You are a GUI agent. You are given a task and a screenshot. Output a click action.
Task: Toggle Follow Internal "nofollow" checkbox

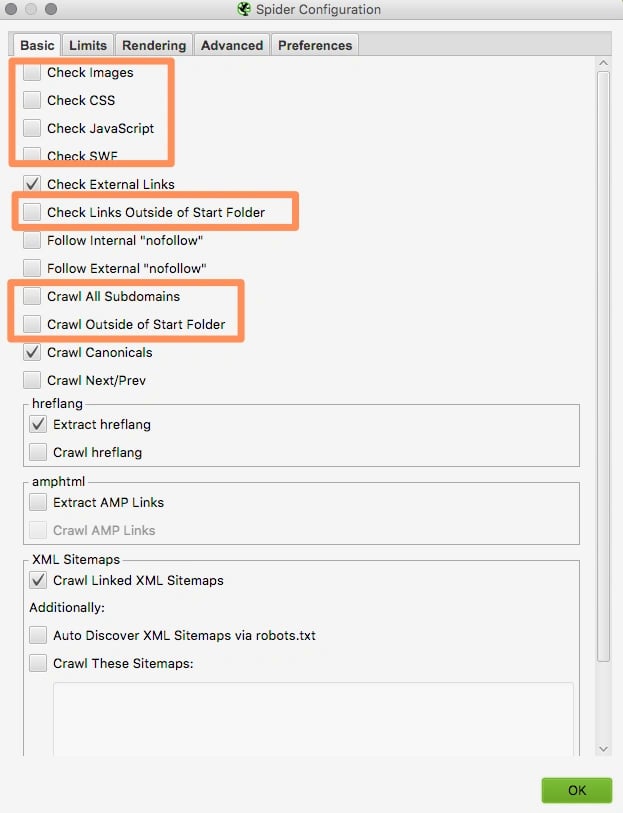tap(32, 240)
